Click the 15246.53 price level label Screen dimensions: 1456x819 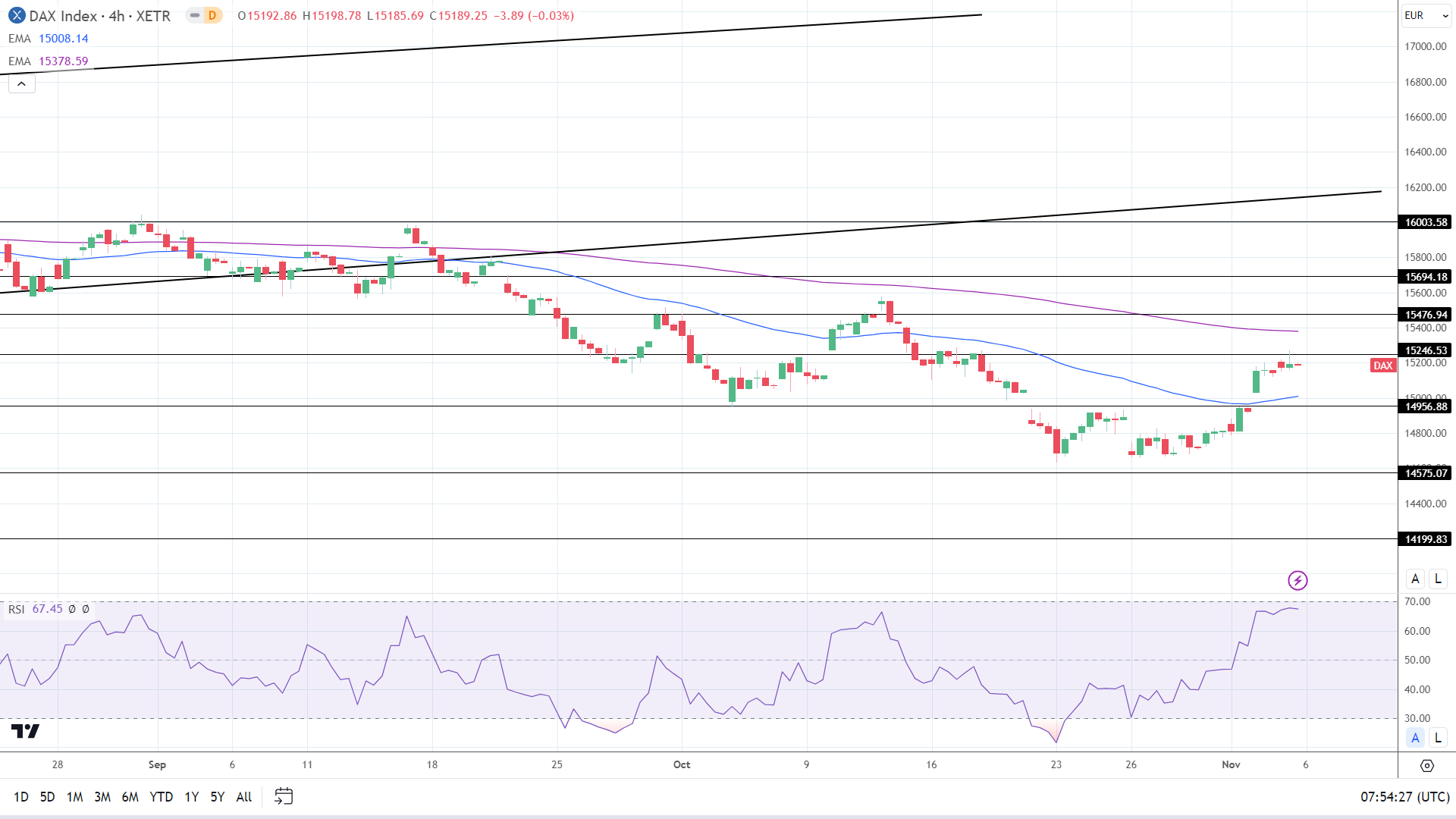(x=1425, y=350)
